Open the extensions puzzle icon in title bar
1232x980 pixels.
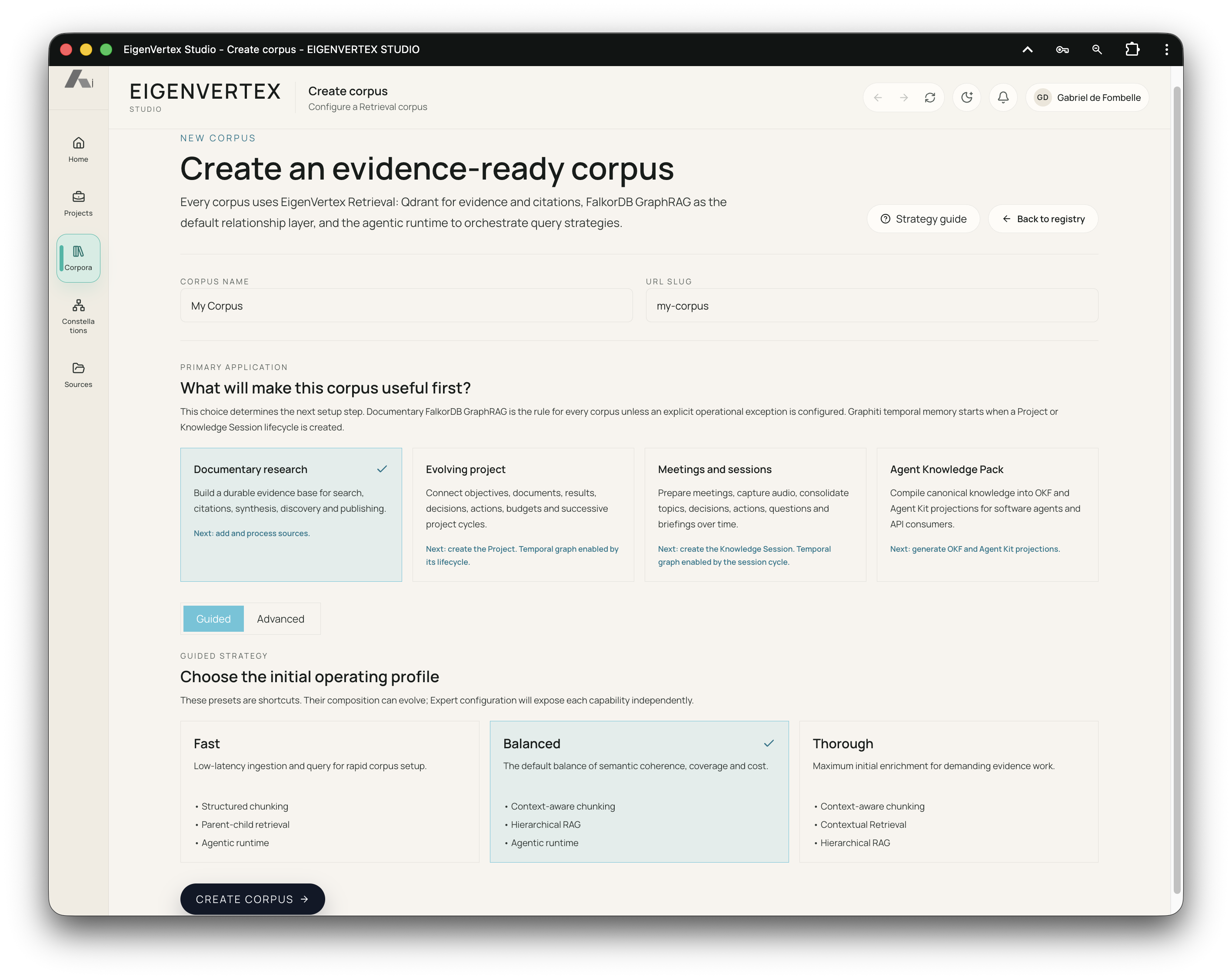coord(1132,50)
